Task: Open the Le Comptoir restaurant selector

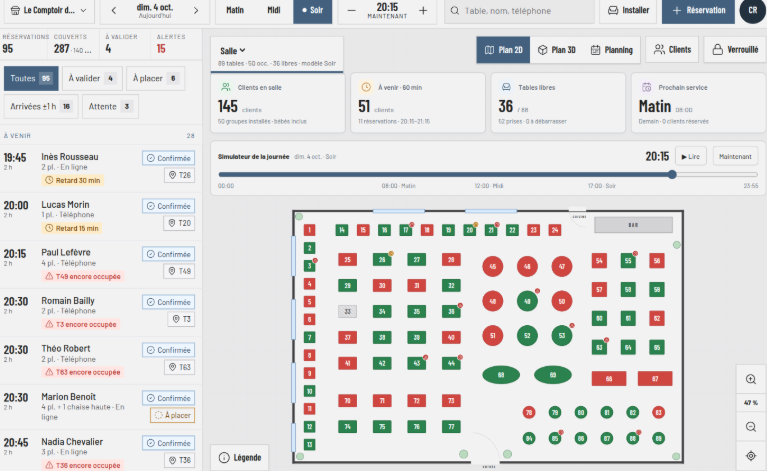Action: 49,10
